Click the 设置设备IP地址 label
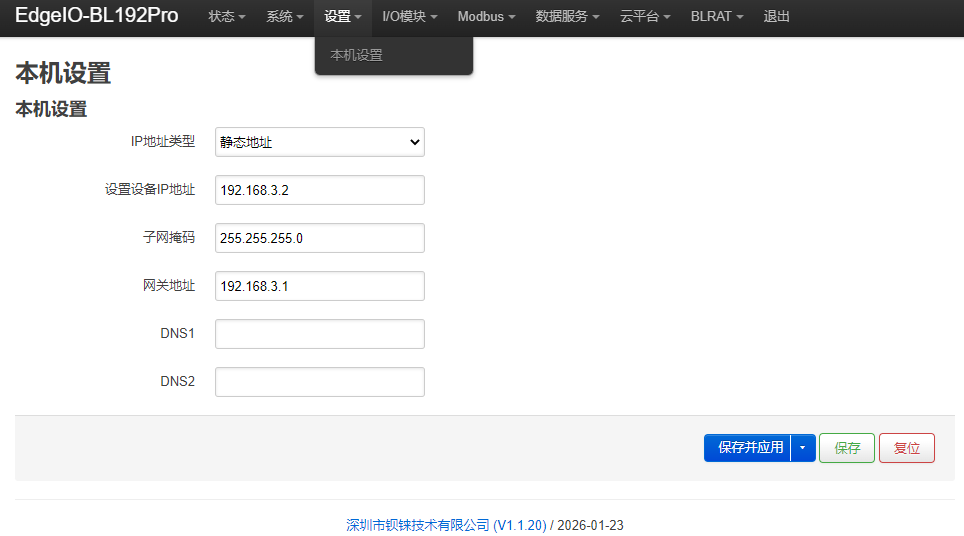 click(x=149, y=189)
